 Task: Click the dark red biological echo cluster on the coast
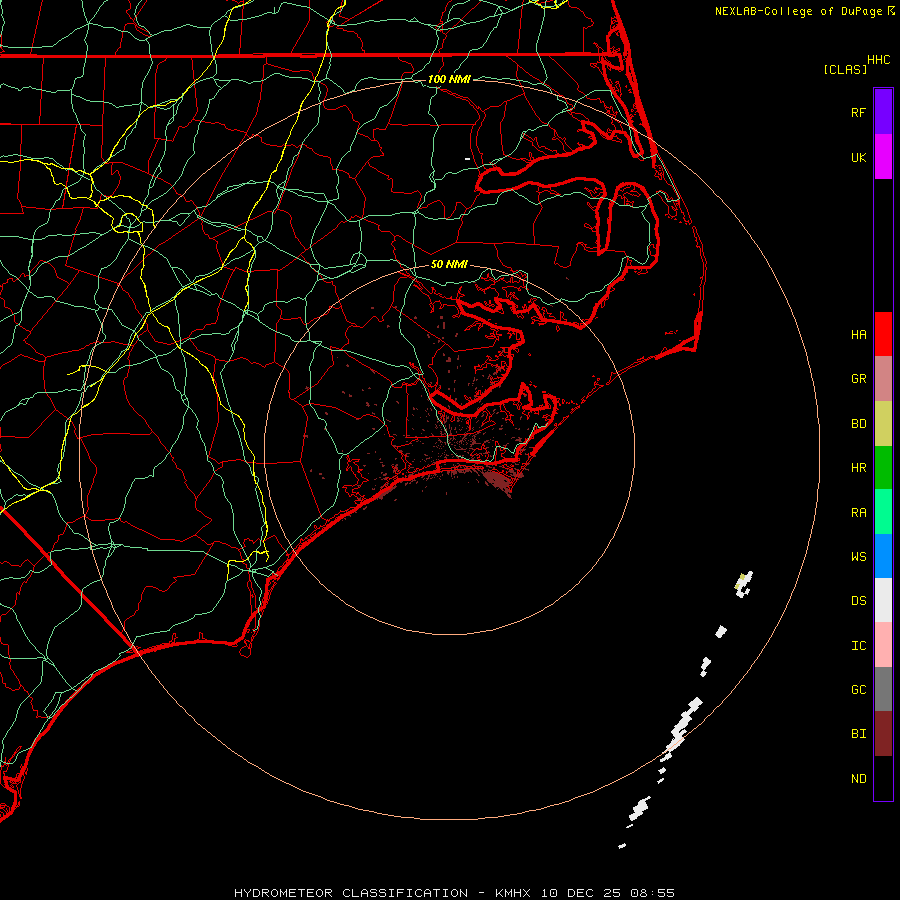tap(498, 480)
